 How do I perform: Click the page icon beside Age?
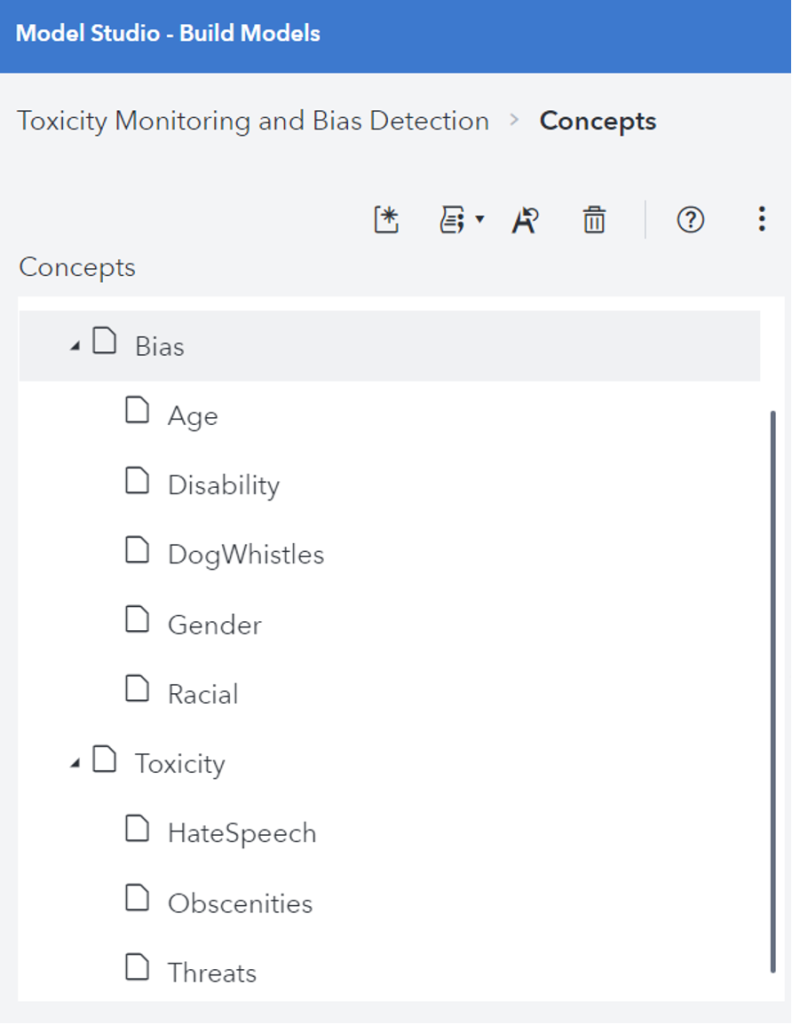tap(137, 411)
